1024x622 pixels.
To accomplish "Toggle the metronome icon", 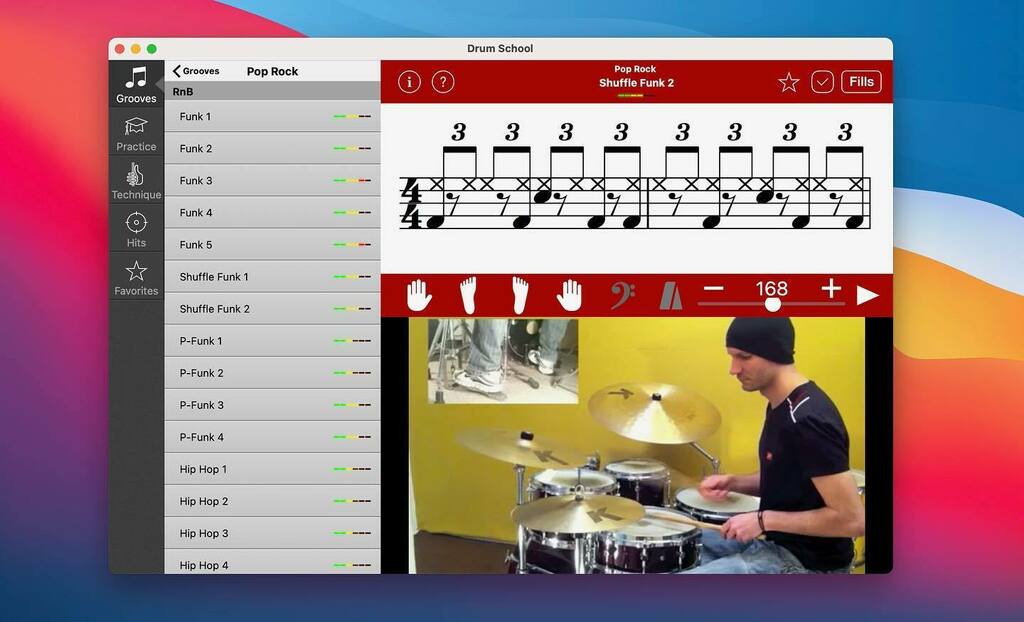I will (x=671, y=295).
